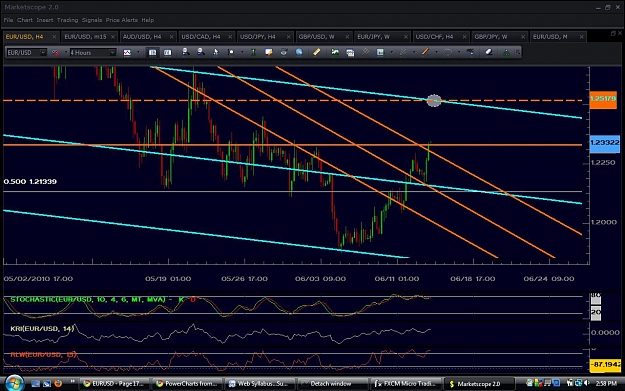Click the crosshair marker tool icon
Viewport: 625px width, 391px height.
pyautogui.click(x=231, y=53)
